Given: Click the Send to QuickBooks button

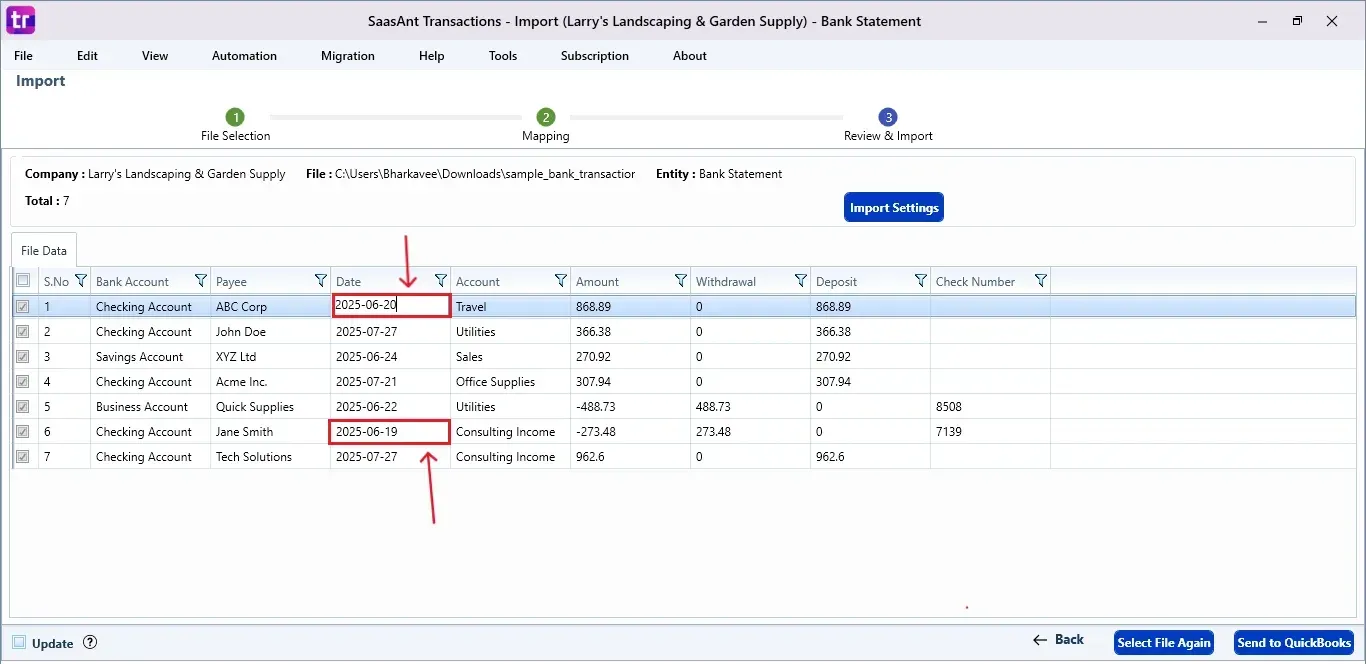Looking at the screenshot, I should (1294, 643).
